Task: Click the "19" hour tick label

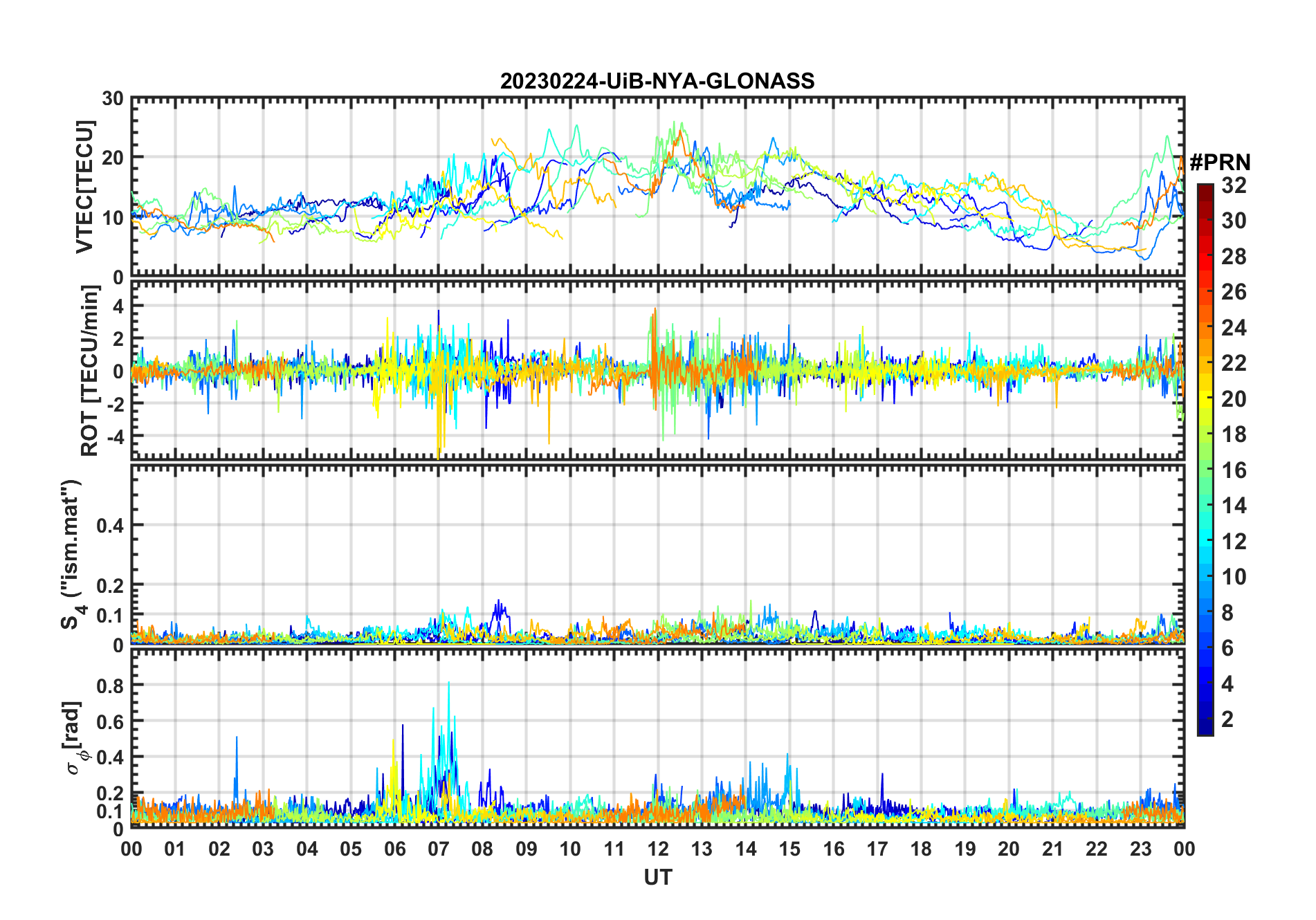Action: coord(965,849)
